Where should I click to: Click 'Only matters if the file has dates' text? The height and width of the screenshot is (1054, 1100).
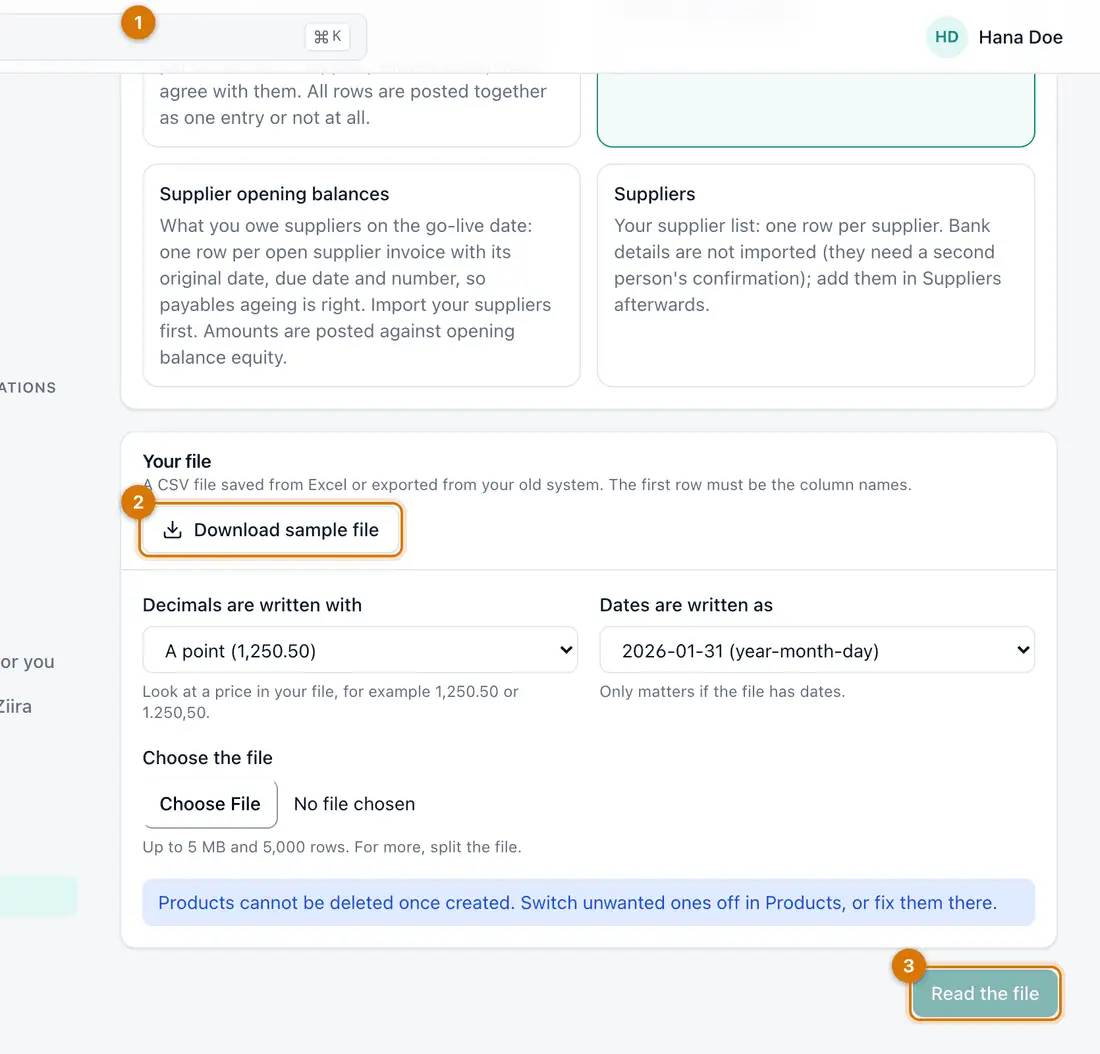tap(722, 691)
